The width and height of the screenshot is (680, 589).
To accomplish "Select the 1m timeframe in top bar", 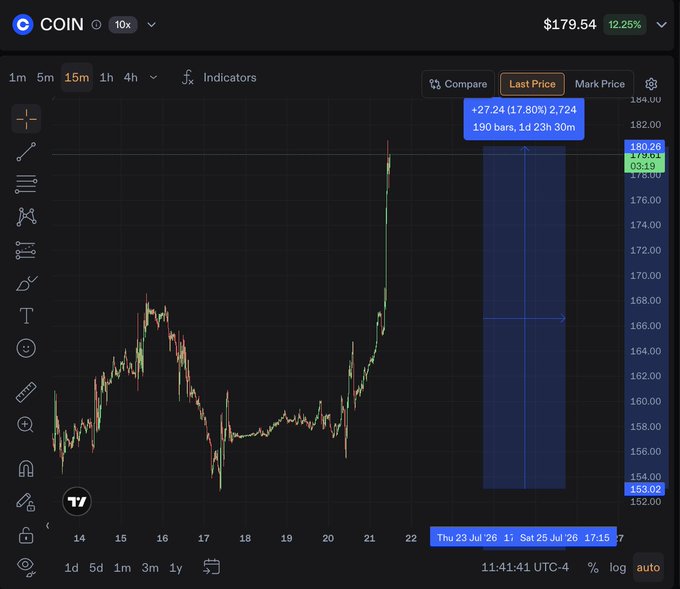I will click(18, 78).
